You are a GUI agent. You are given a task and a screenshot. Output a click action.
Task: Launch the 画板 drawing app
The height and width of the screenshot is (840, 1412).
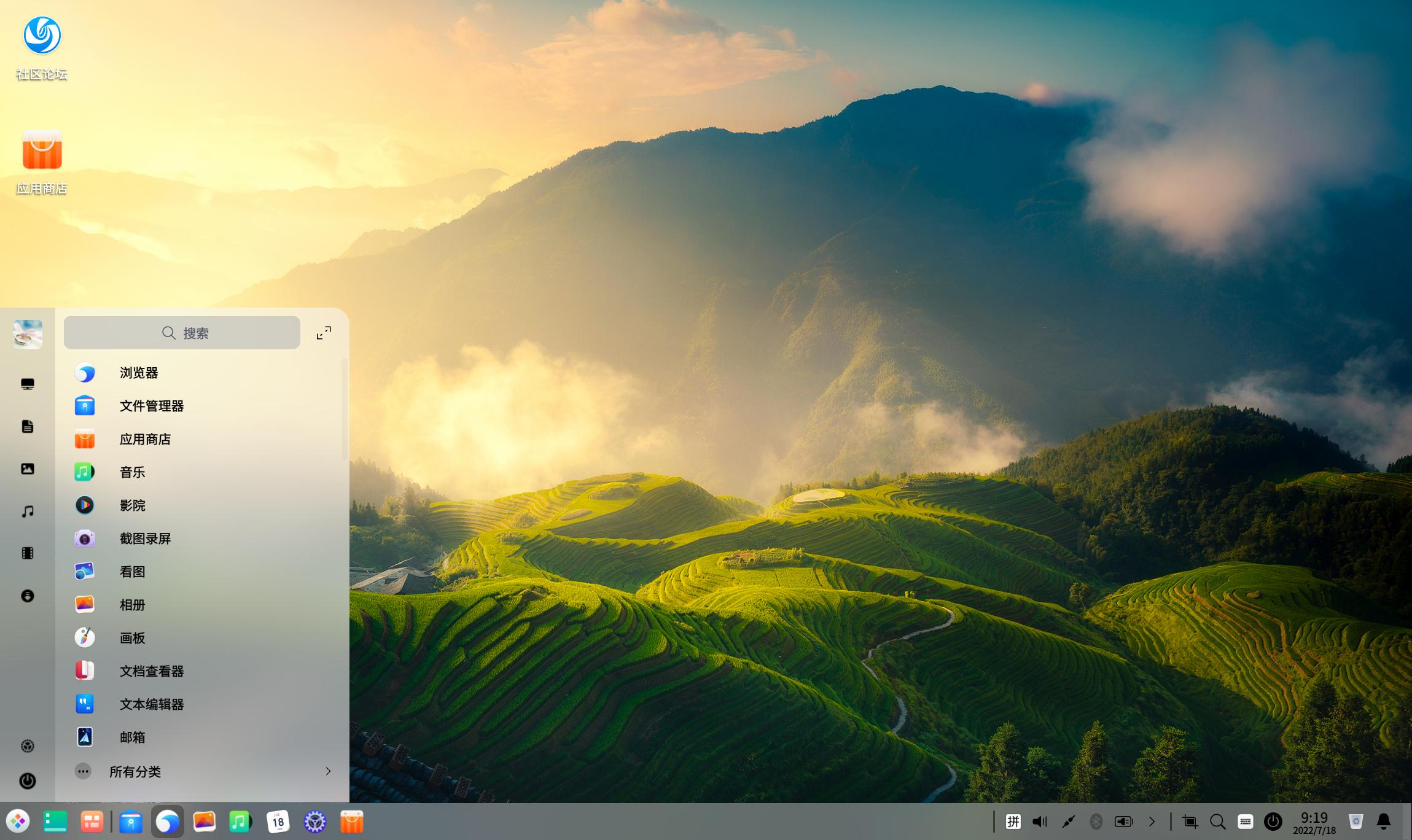tap(132, 638)
